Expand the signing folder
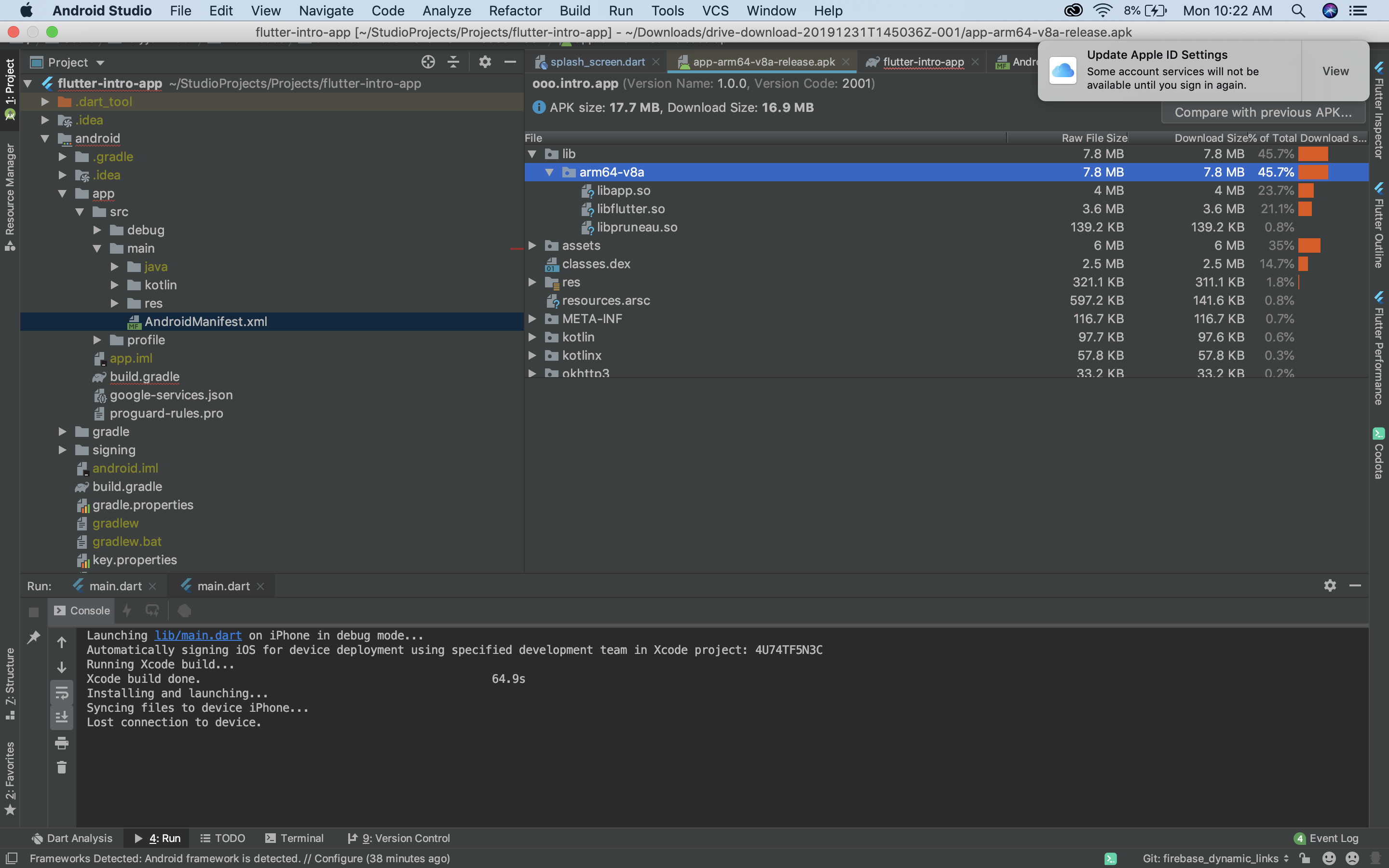 click(x=62, y=449)
